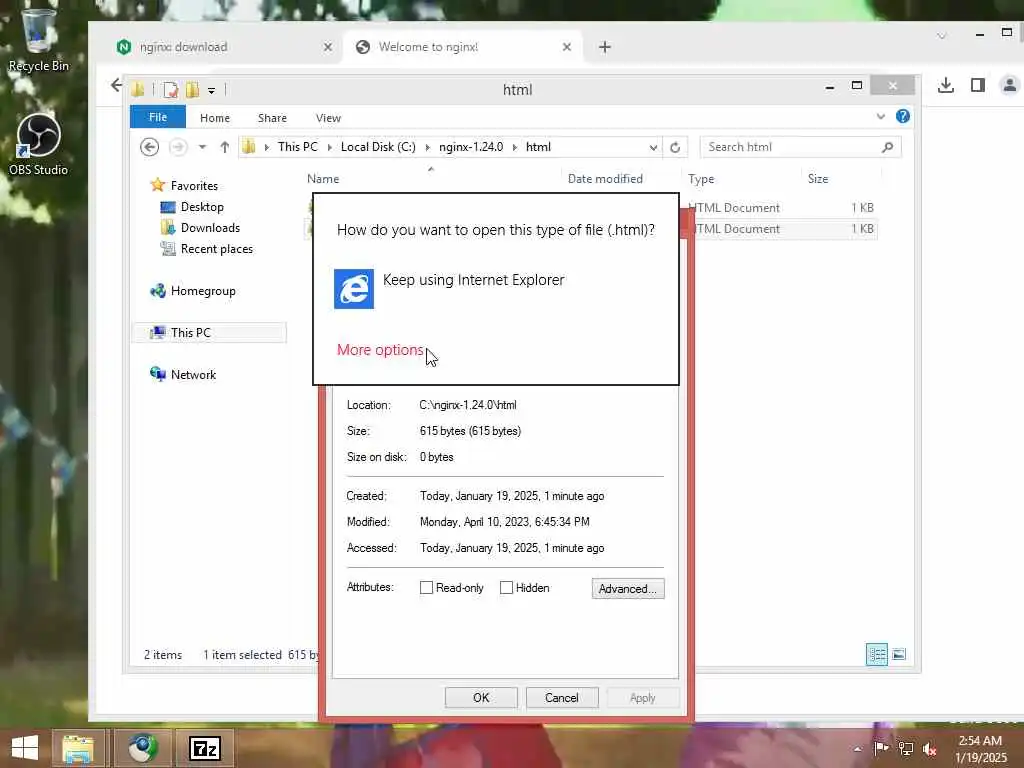
Task: Toggle the Hidden attribute checkbox
Action: click(506, 588)
